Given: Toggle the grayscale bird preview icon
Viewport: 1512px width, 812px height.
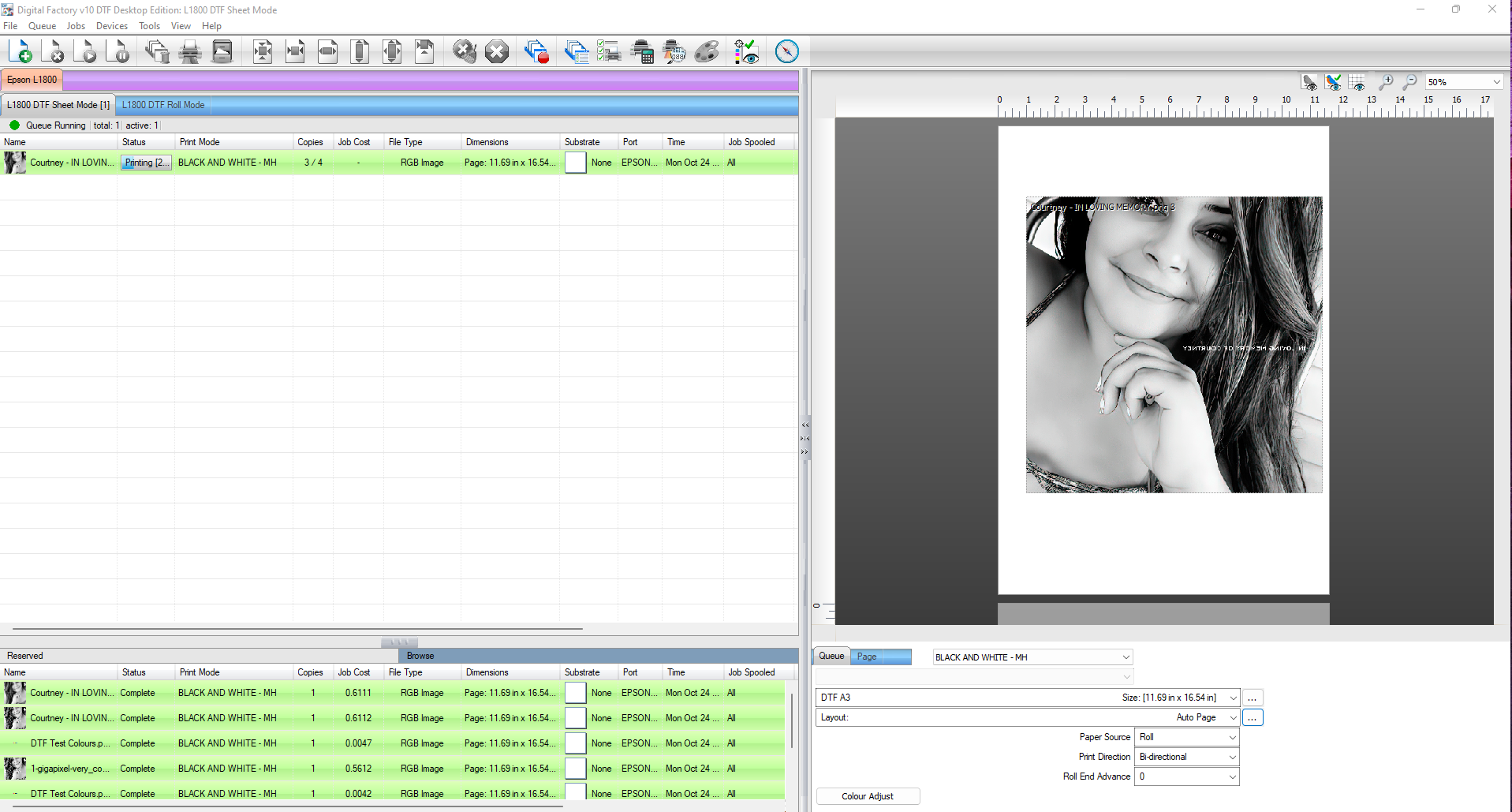Looking at the screenshot, I should 1309,82.
